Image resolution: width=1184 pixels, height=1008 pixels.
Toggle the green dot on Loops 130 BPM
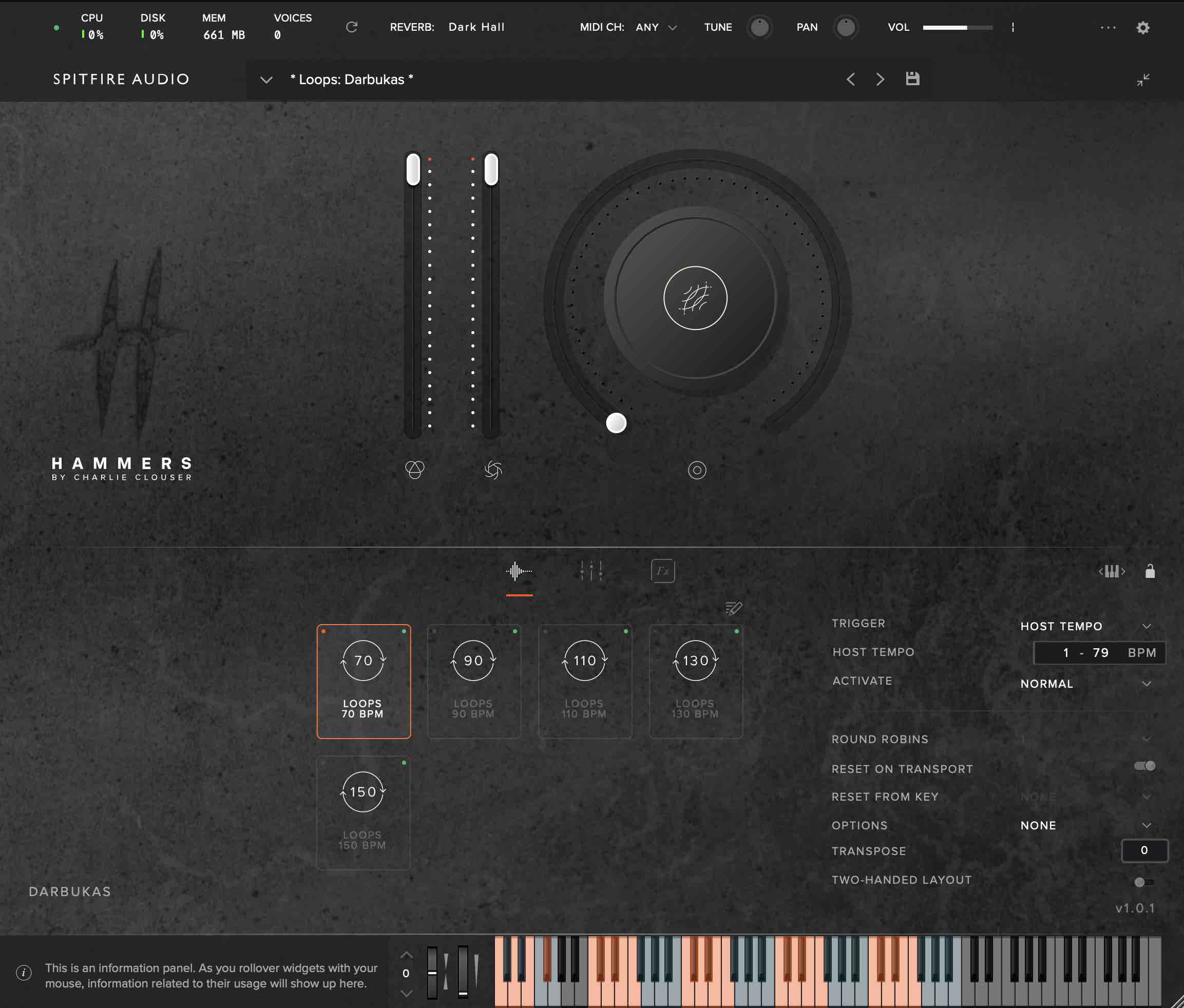[x=737, y=631]
